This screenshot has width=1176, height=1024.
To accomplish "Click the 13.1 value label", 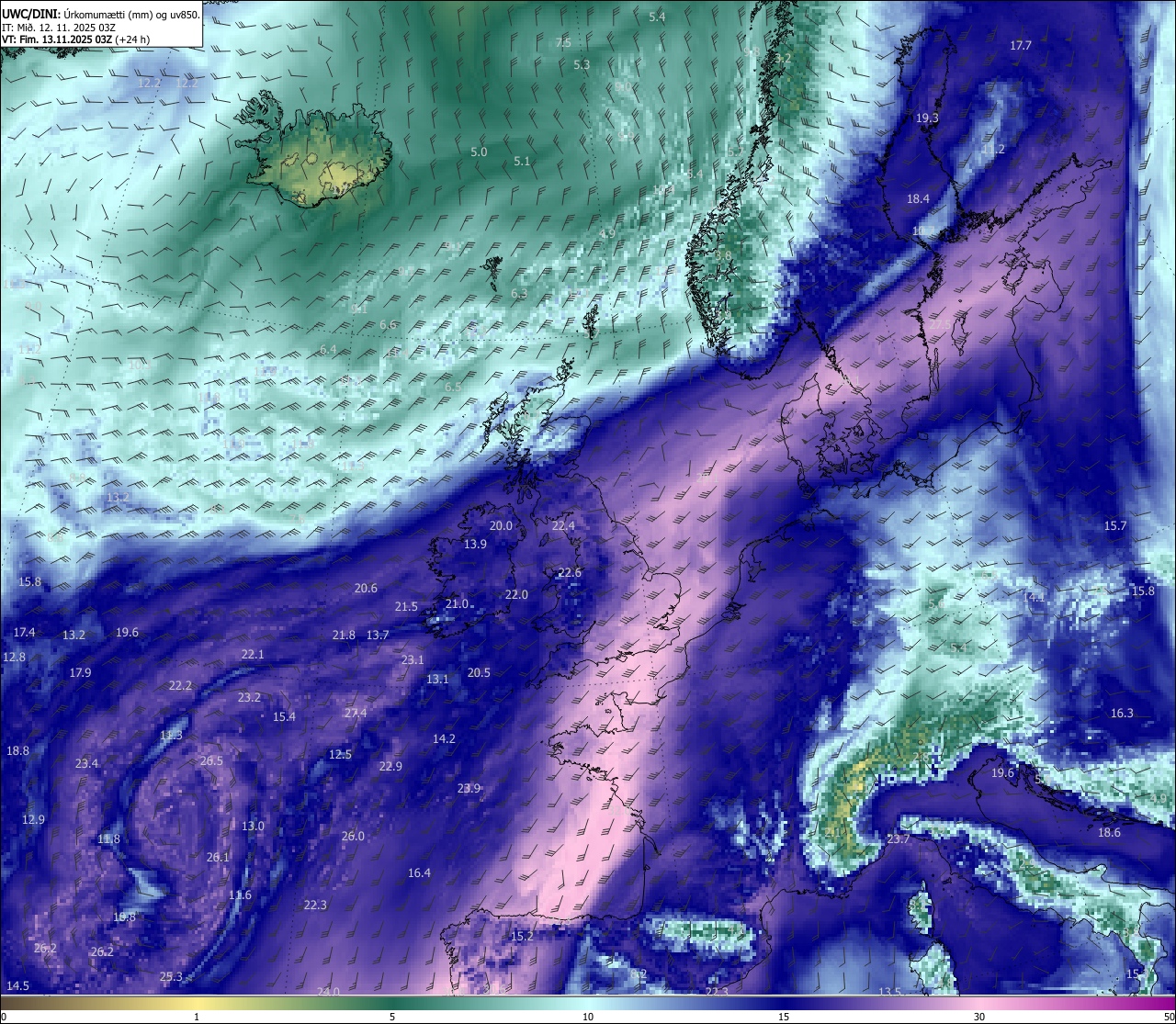I will click(437, 679).
